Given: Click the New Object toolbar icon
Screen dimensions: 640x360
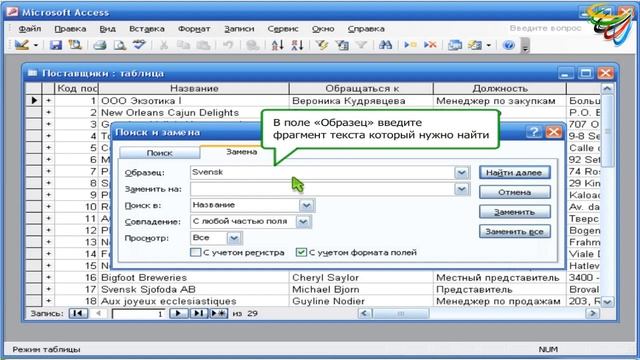Looking at the screenshot, I should click(x=475, y=45).
